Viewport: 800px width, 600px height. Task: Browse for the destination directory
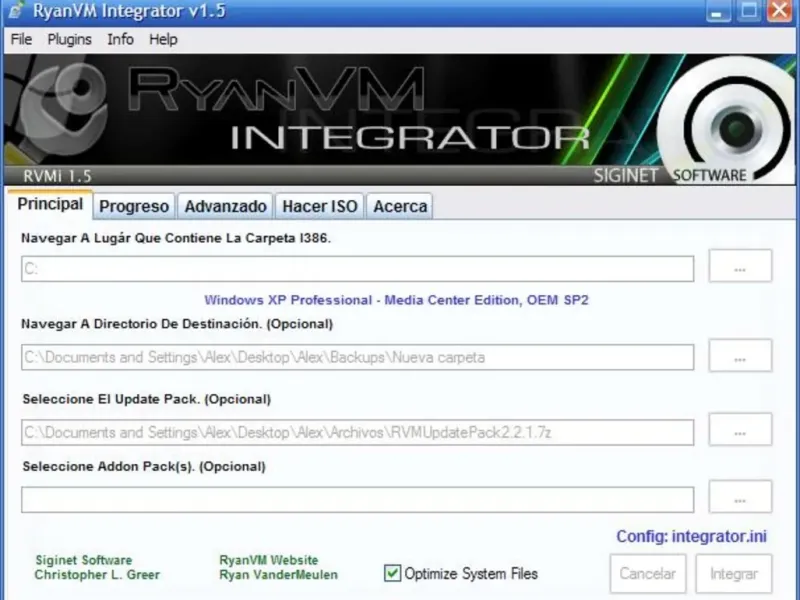(740, 356)
